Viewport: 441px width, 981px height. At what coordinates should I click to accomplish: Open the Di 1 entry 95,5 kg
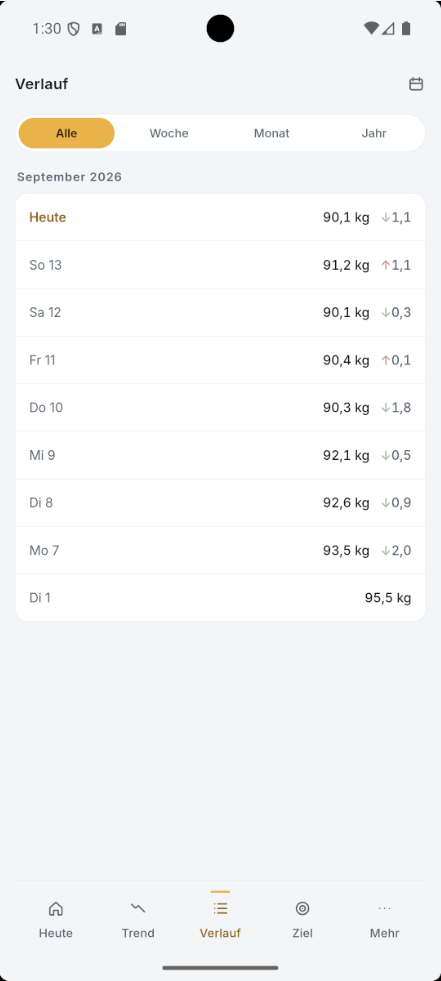pyautogui.click(x=220, y=597)
